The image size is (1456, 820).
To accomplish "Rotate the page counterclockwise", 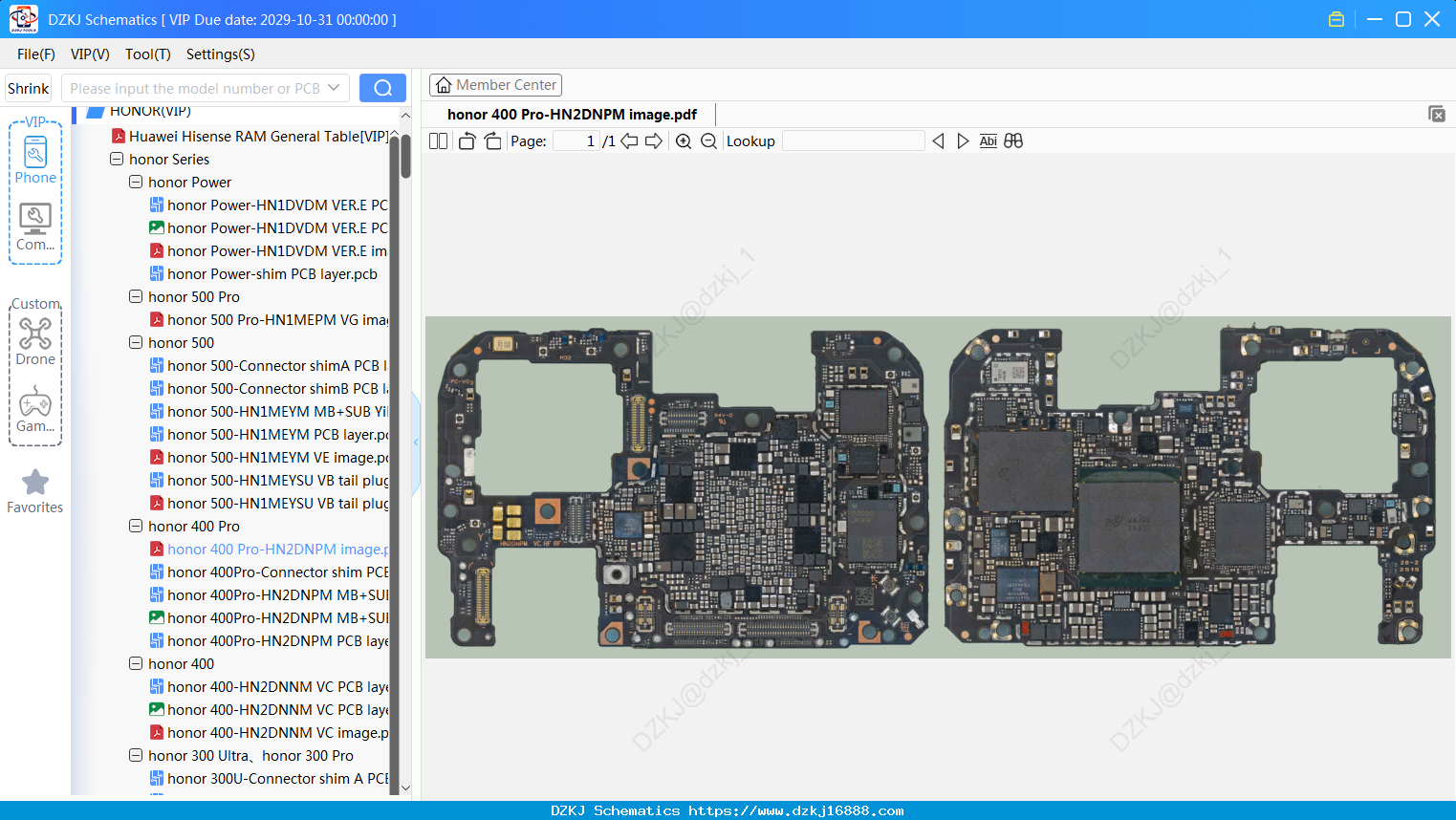I will point(467,141).
